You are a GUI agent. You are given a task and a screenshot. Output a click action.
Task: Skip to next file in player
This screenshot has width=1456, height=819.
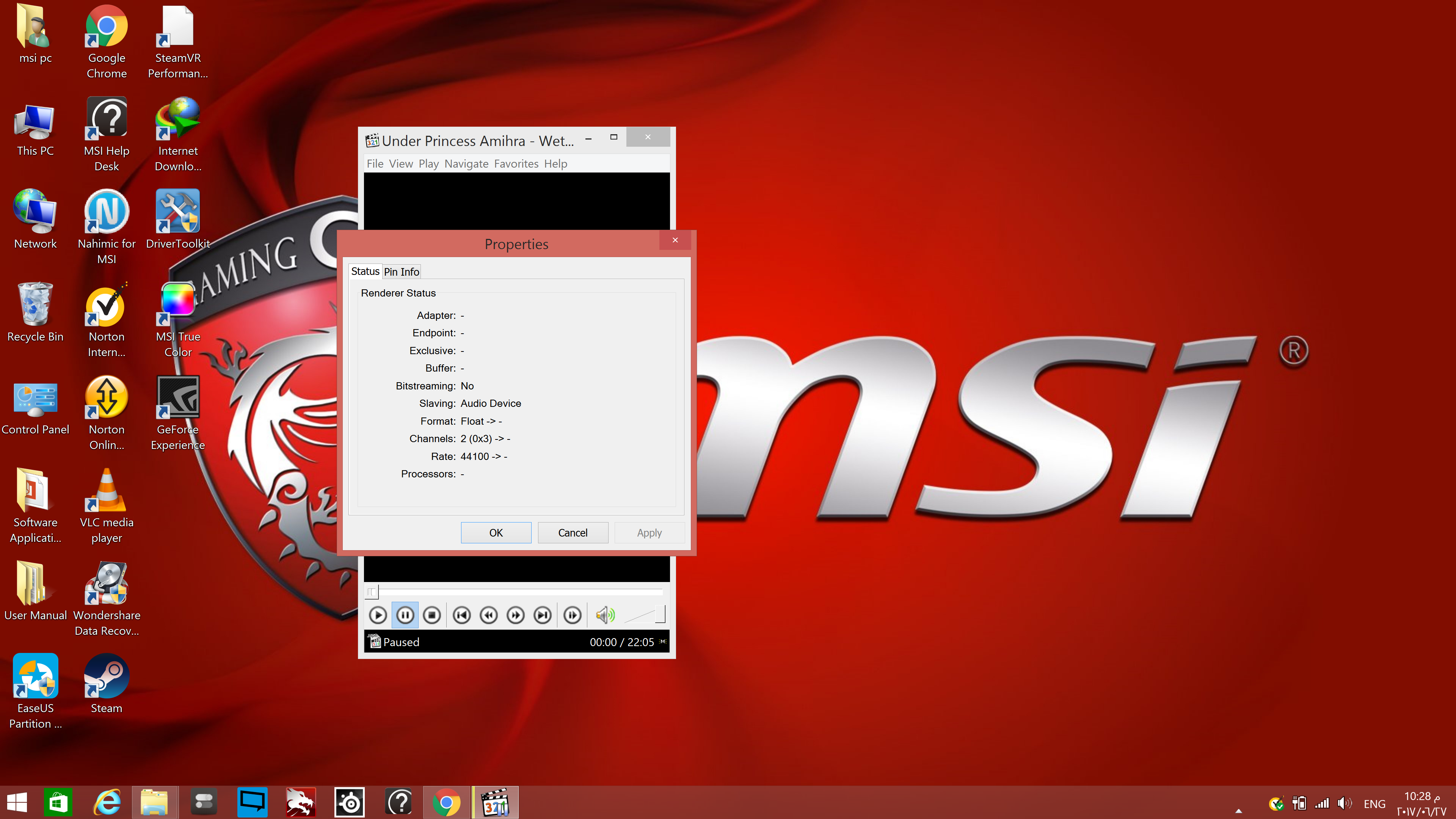point(543,615)
